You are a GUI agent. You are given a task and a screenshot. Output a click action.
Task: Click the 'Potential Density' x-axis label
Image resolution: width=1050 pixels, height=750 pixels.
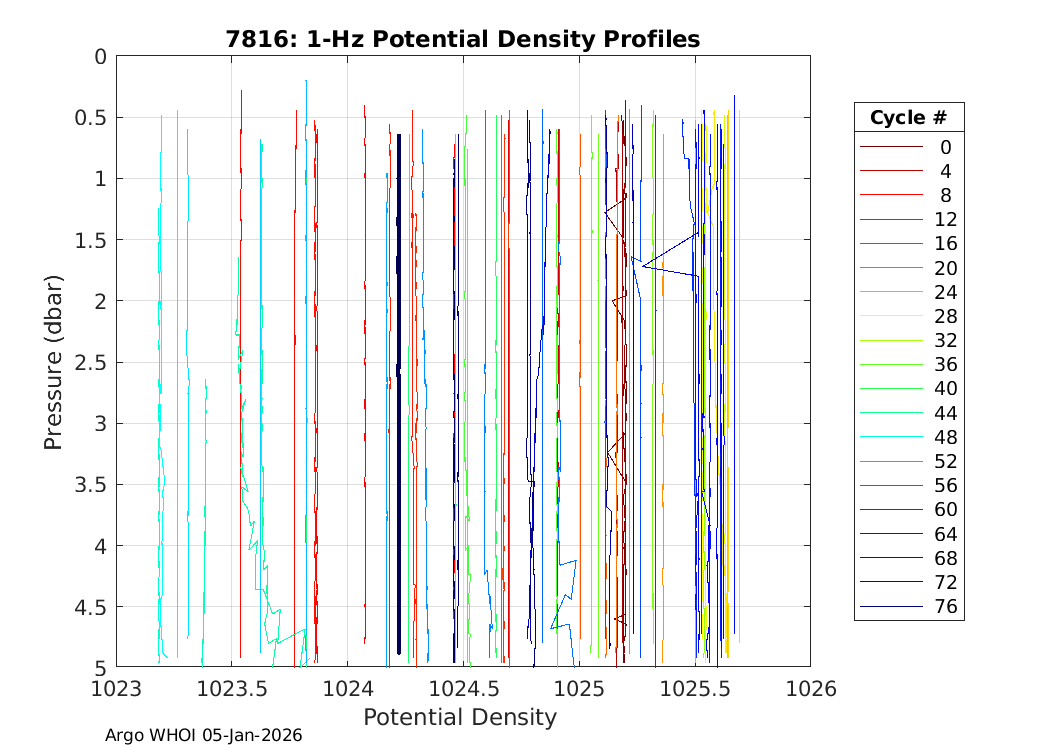[459, 717]
